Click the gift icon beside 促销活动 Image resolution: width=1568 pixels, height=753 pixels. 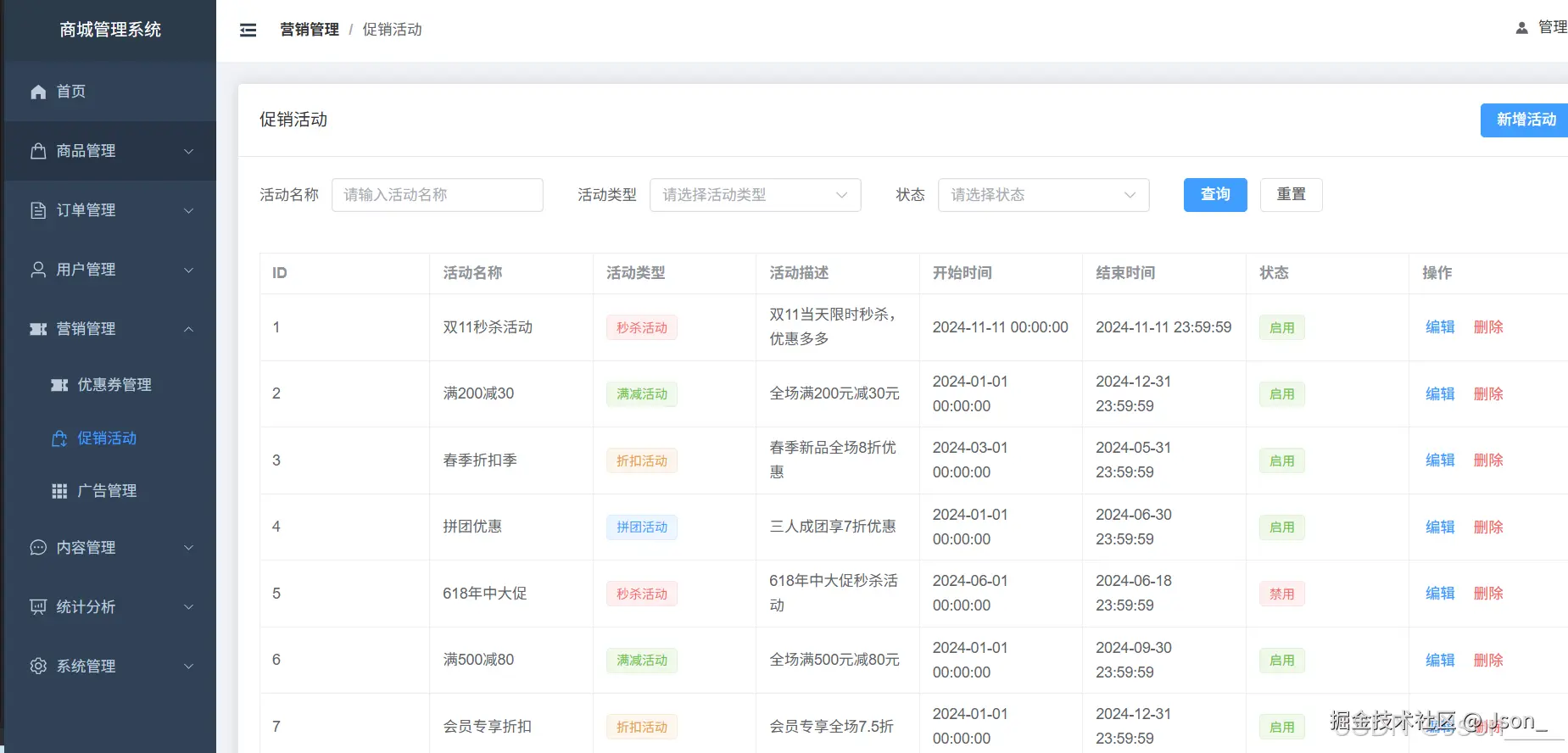pos(59,438)
